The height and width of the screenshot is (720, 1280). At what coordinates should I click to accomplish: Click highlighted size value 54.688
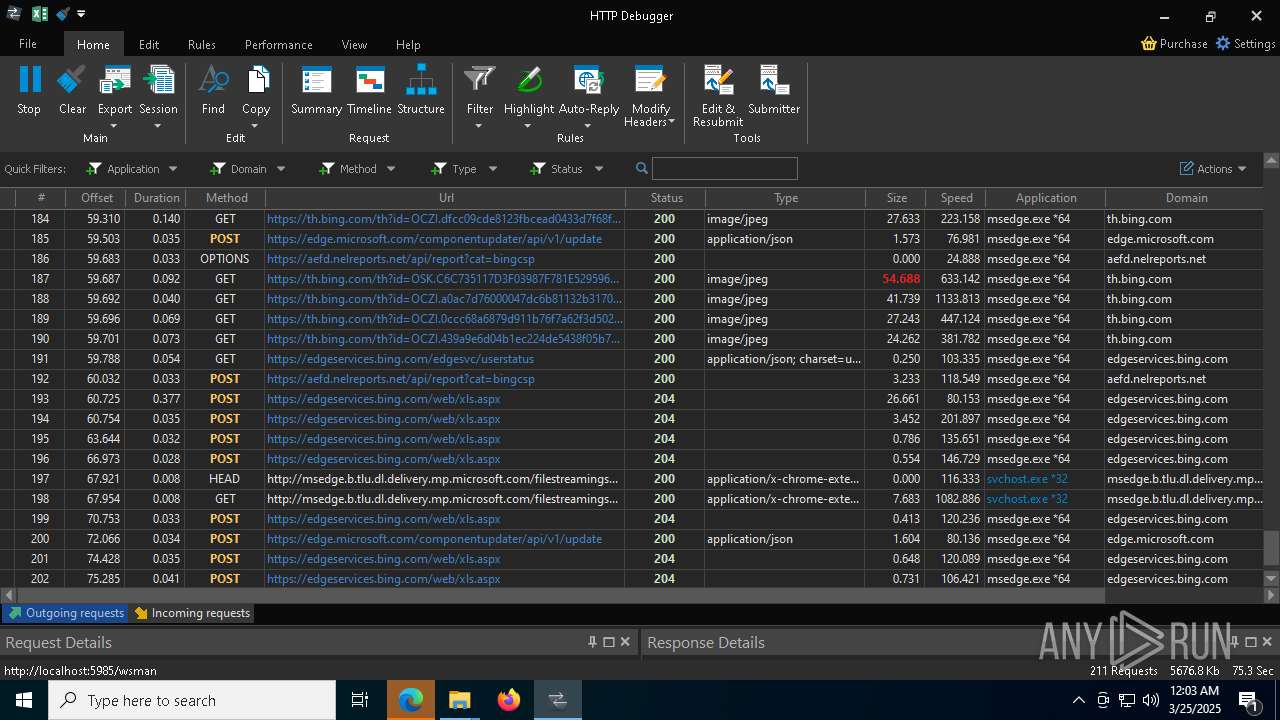coord(901,279)
